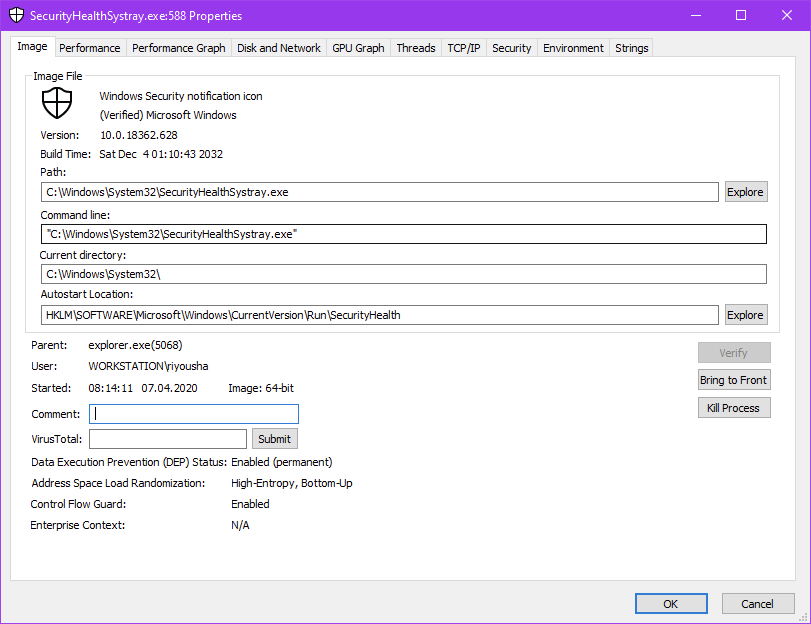Click the Started time 08:14:11 07.04.2020
811x624 pixels.
pos(143,388)
